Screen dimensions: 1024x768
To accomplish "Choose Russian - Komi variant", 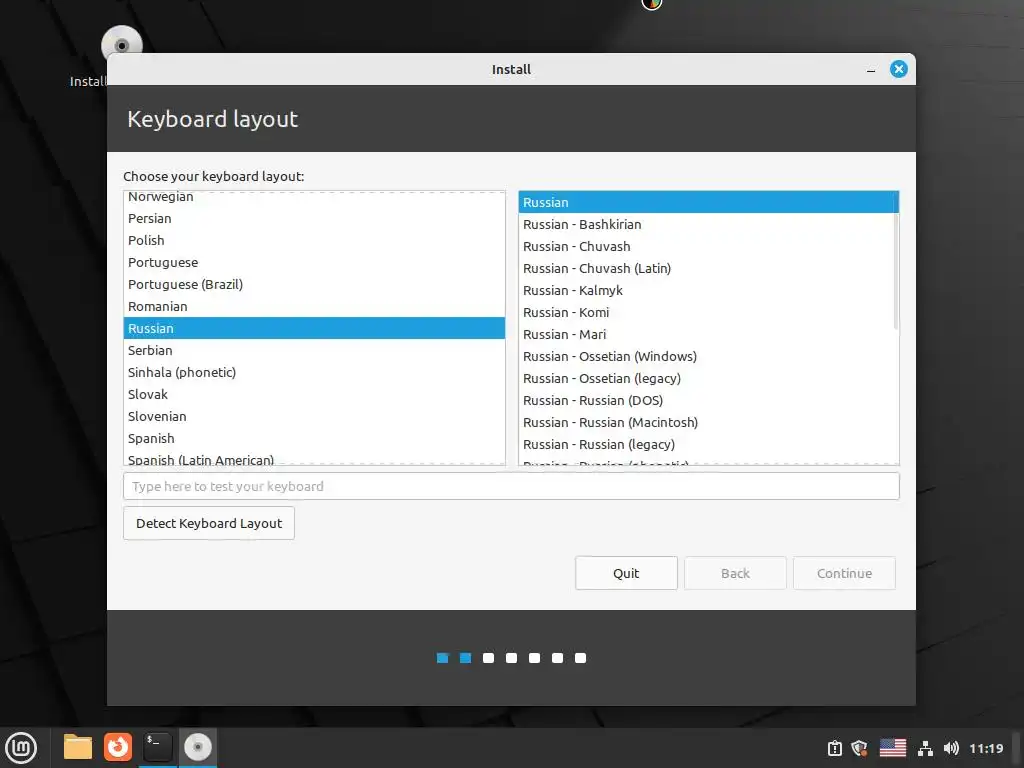I will (x=709, y=312).
